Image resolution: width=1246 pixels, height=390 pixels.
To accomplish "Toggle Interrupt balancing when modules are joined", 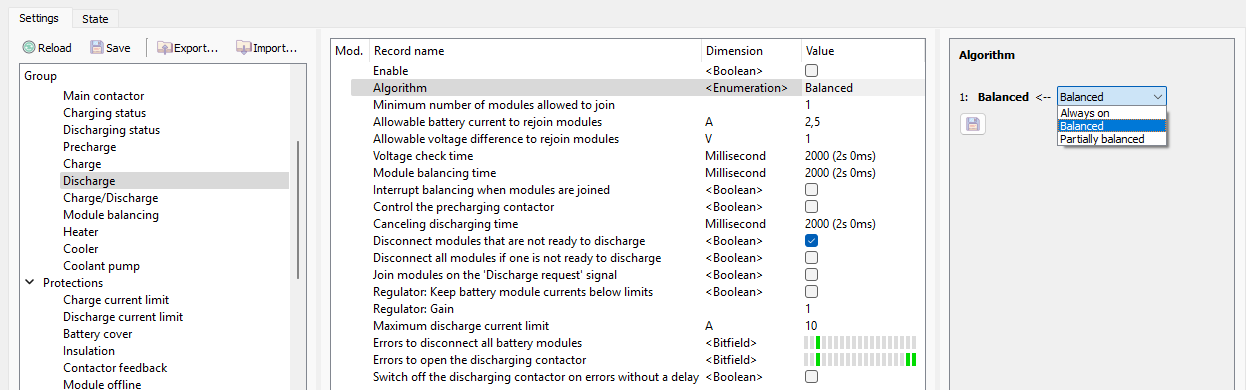I will coord(811,190).
